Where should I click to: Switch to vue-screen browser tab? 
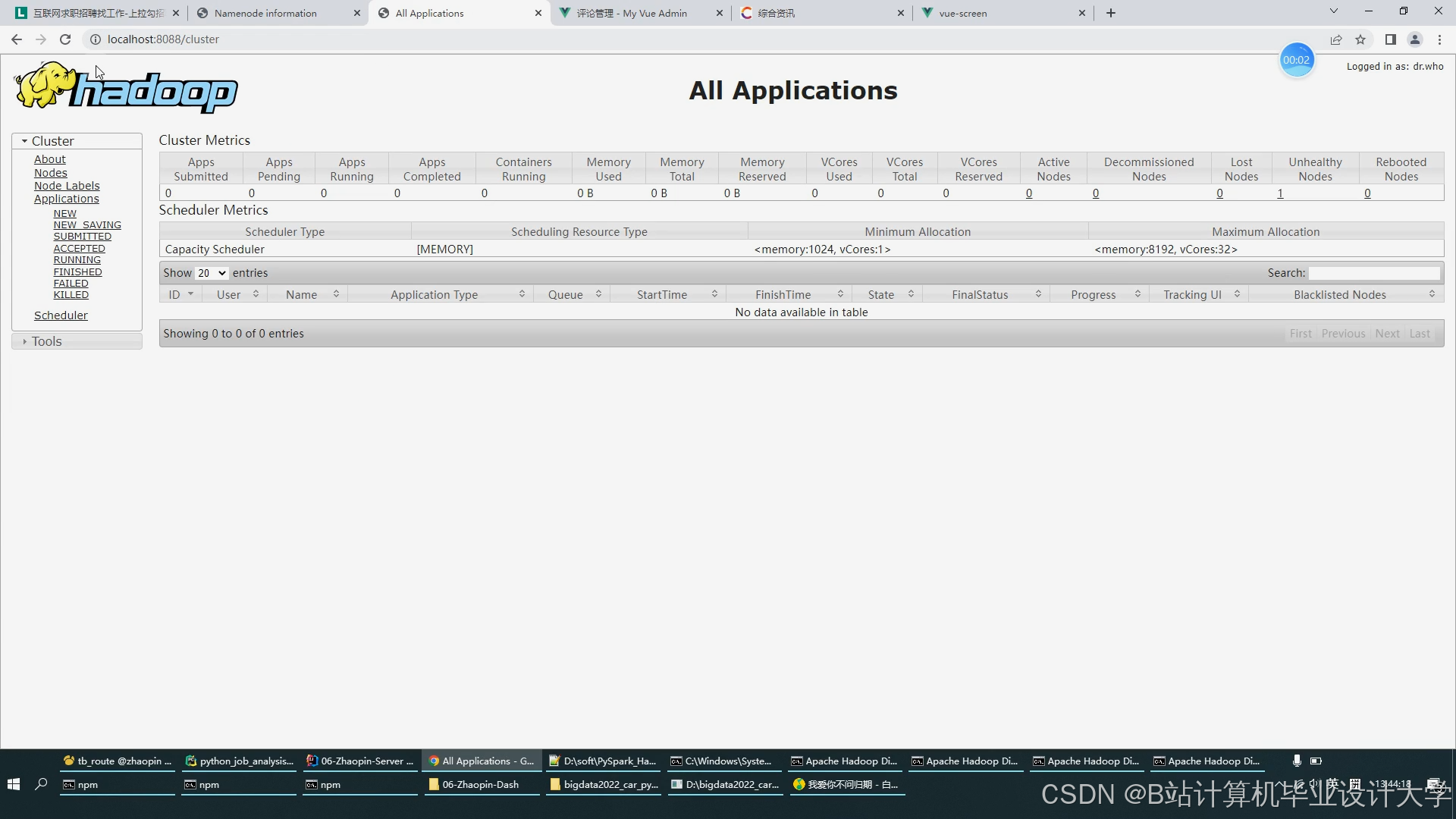[x=963, y=13]
